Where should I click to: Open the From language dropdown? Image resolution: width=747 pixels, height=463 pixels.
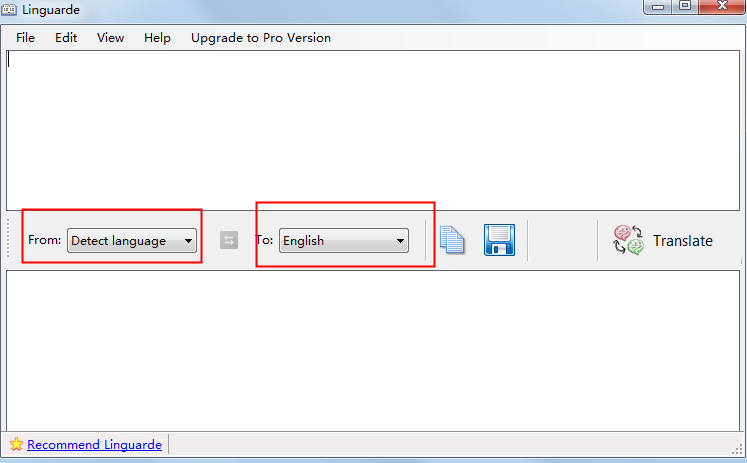pos(132,241)
